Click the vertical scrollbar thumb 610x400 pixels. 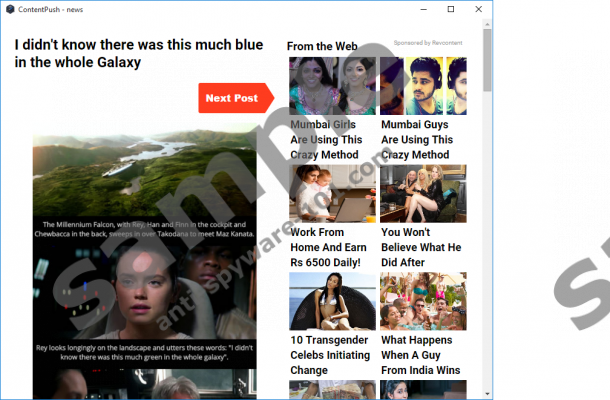click(487, 60)
